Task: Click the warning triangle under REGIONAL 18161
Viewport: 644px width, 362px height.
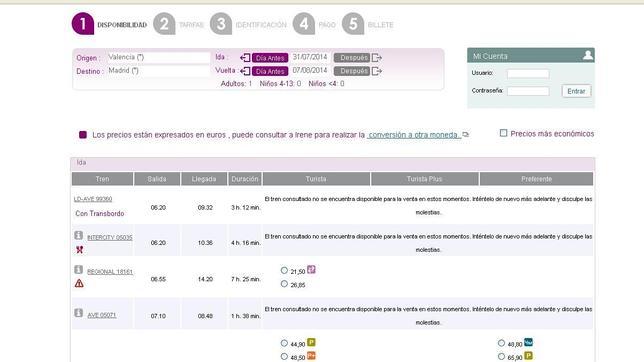Action: [x=79, y=283]
